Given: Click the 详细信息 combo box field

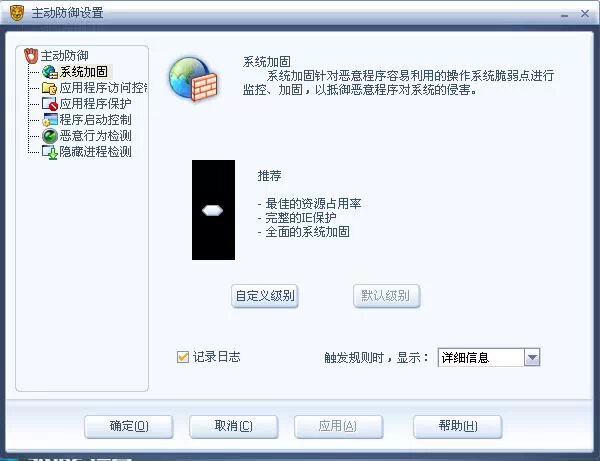Looking at the screenshot, I should (x=489, y=358).
